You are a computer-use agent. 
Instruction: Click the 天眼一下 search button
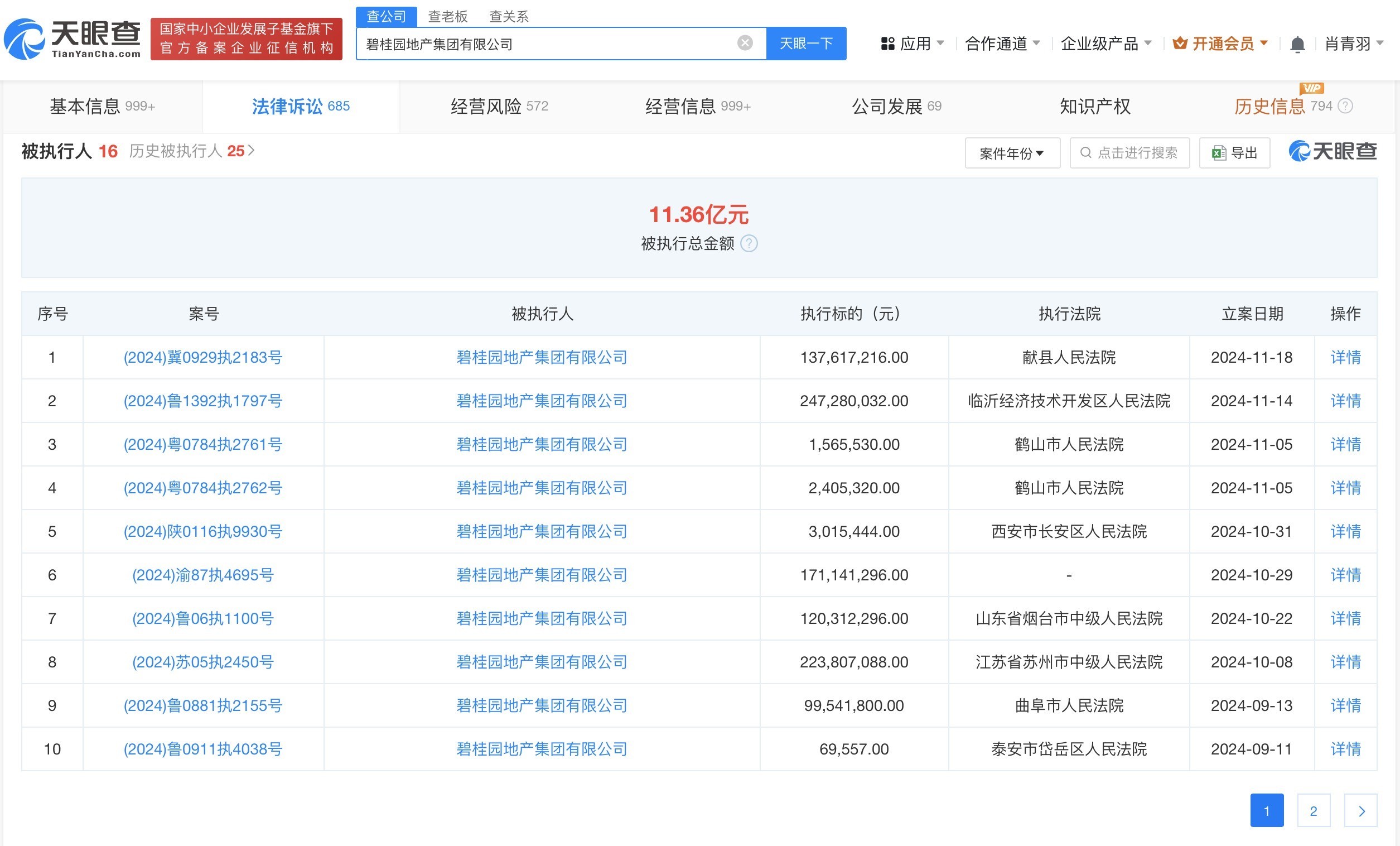pyautogui.click(x=805, y=43)
